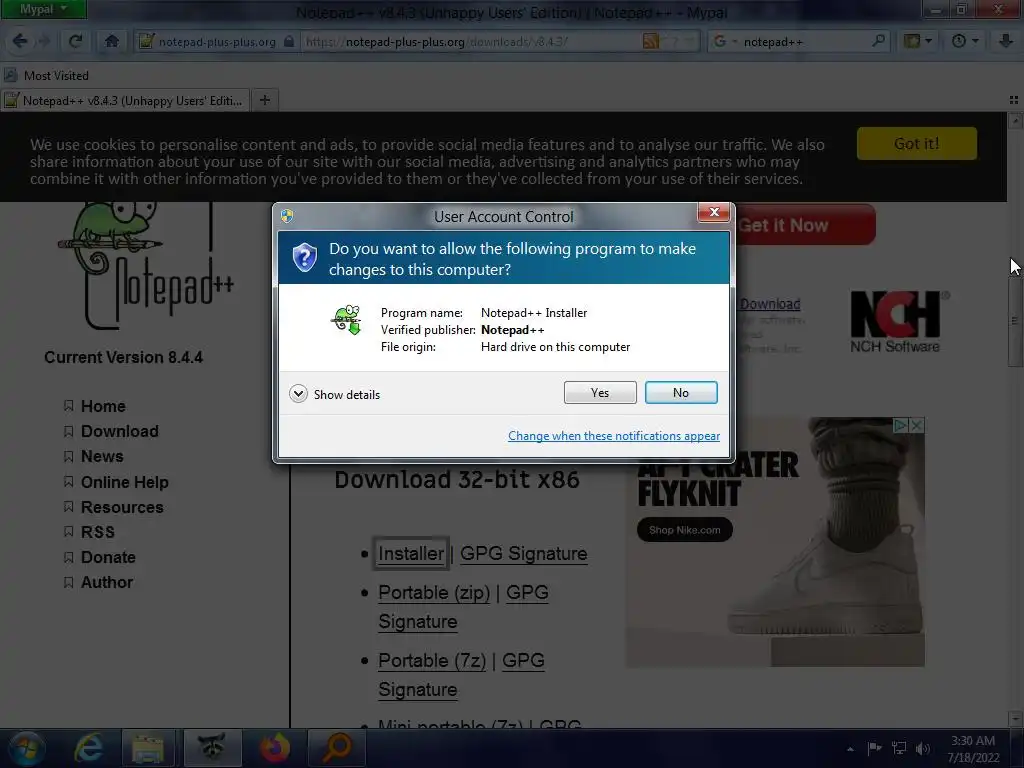Click the volume speaker tray icon
The width and height of the screenshot is (1024, 768).
pyautogui.click(x=923, y=748)
